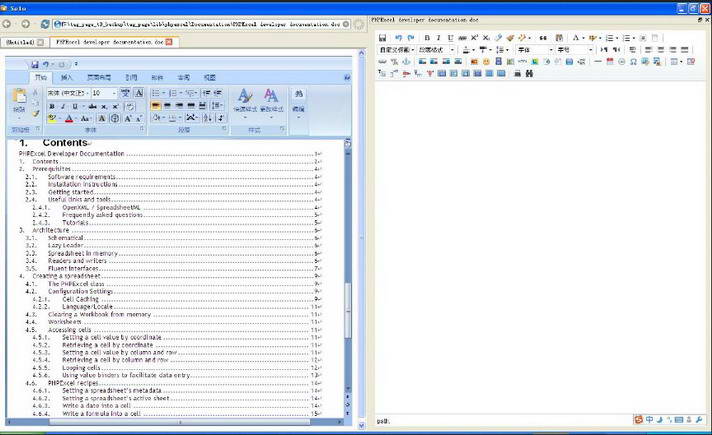The width and height of the screenshot is (712, 435).
Task: Open the 视图 (View) ribbon tab
Action: point(209,78)
